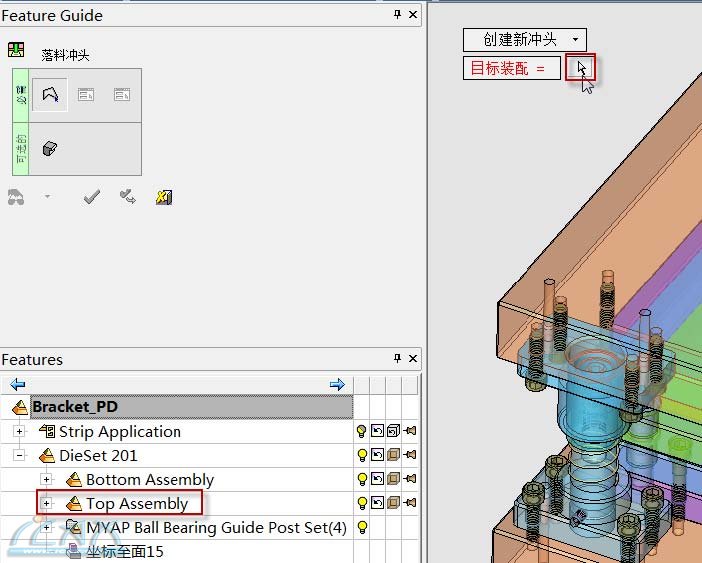Click Top Assembly brown cube icon

click(x=393, y=503)
